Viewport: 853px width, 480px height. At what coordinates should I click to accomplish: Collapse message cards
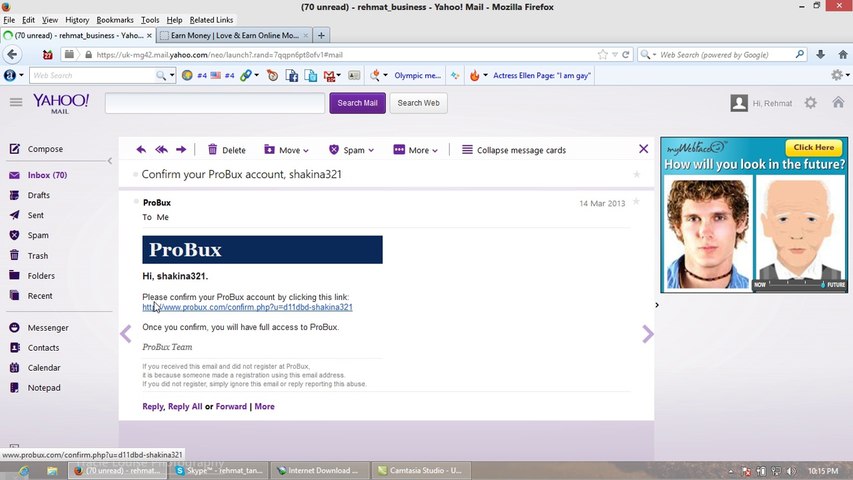click(x=514, y=150)
